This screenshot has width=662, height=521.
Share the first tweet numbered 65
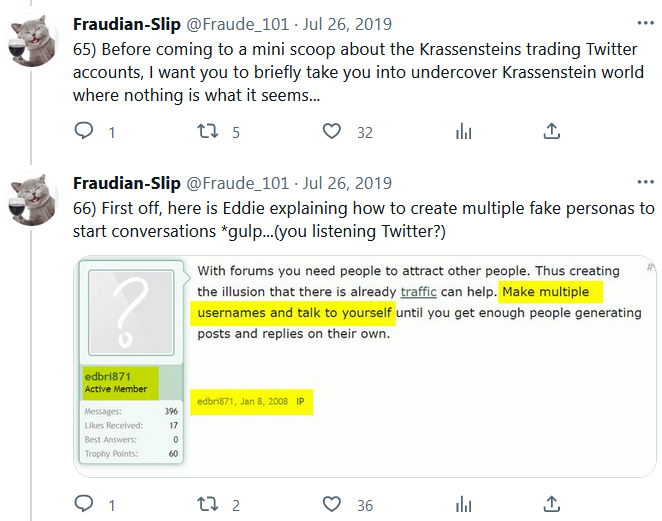[551, 131]
